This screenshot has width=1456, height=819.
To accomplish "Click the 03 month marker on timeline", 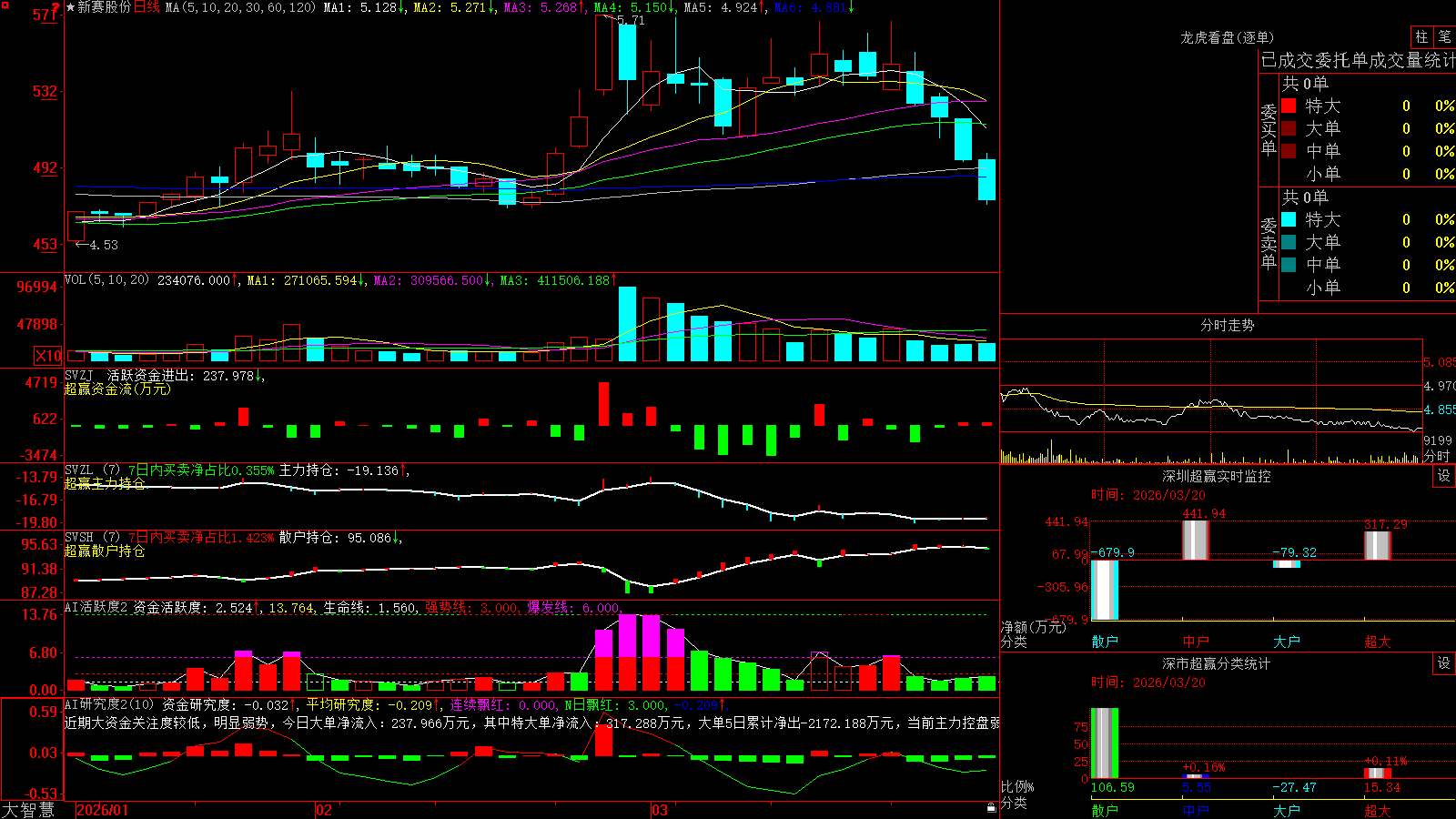I will click(660, 810).
